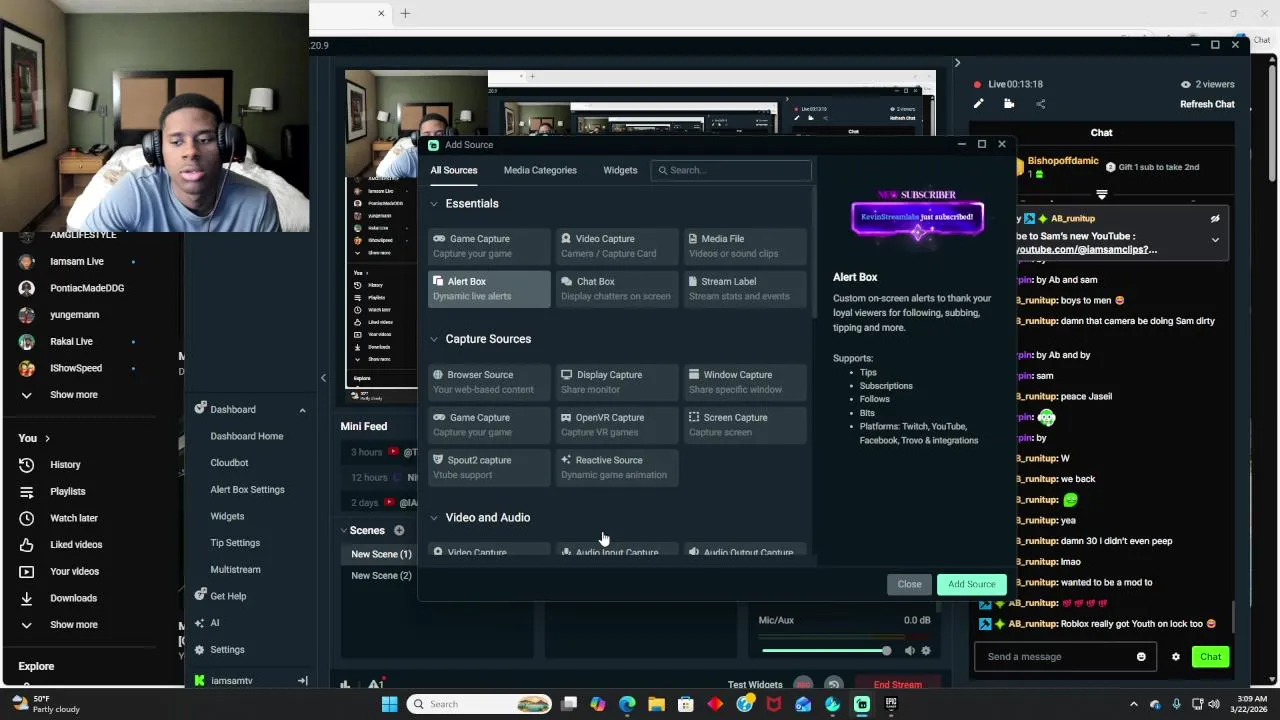Toggle the REC recording button
The height and width of the screenshot is (720, 1280).
[x=803, y=685]
